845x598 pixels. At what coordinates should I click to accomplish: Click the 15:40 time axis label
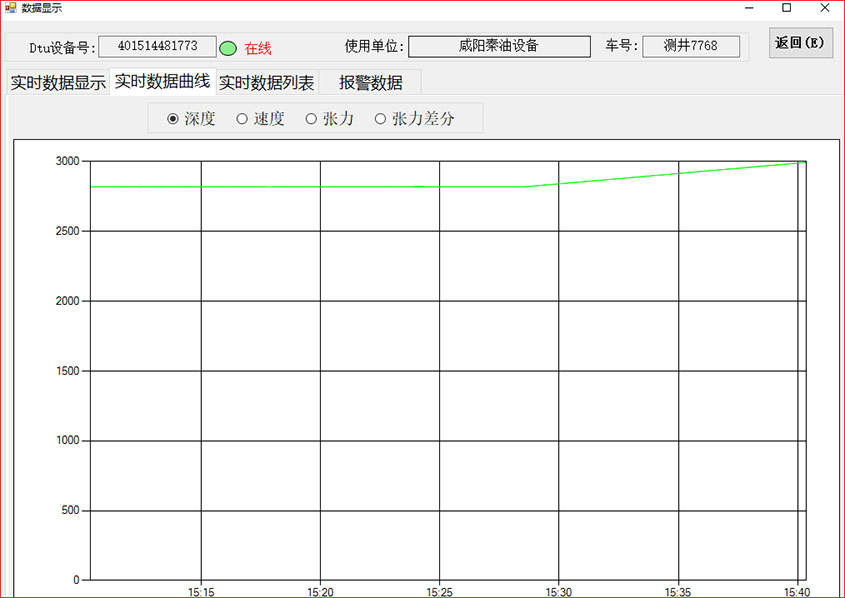(x=797, y=591)
